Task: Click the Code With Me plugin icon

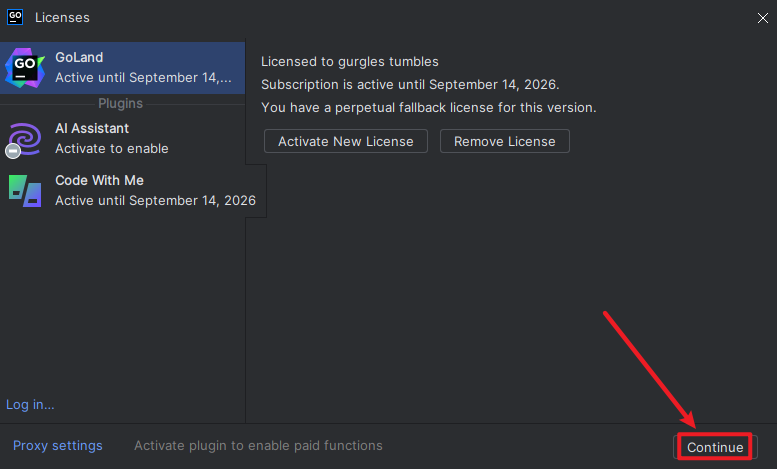Action: (x=25, y=191)
